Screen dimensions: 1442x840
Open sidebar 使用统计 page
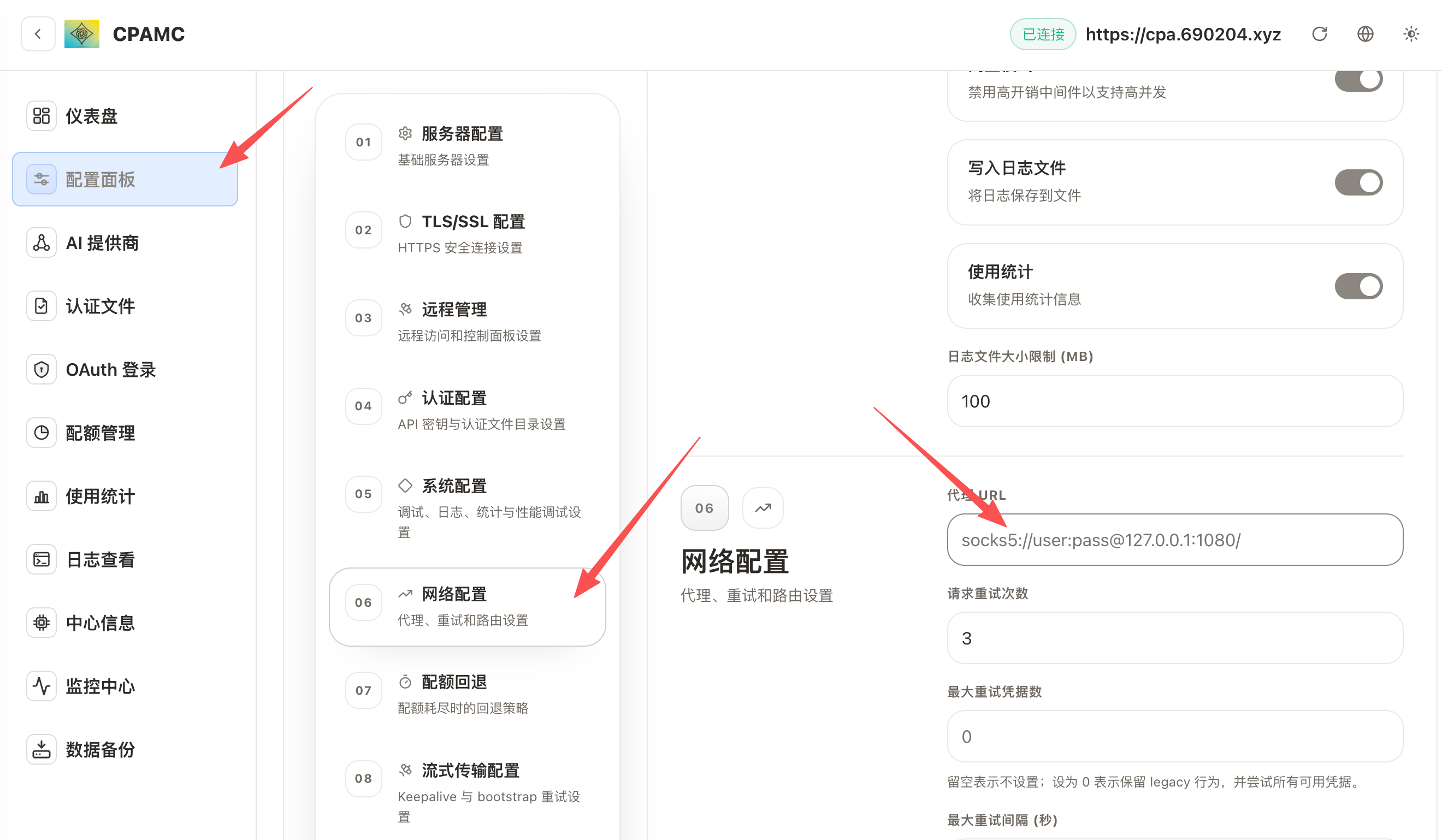tap(125, 496)
